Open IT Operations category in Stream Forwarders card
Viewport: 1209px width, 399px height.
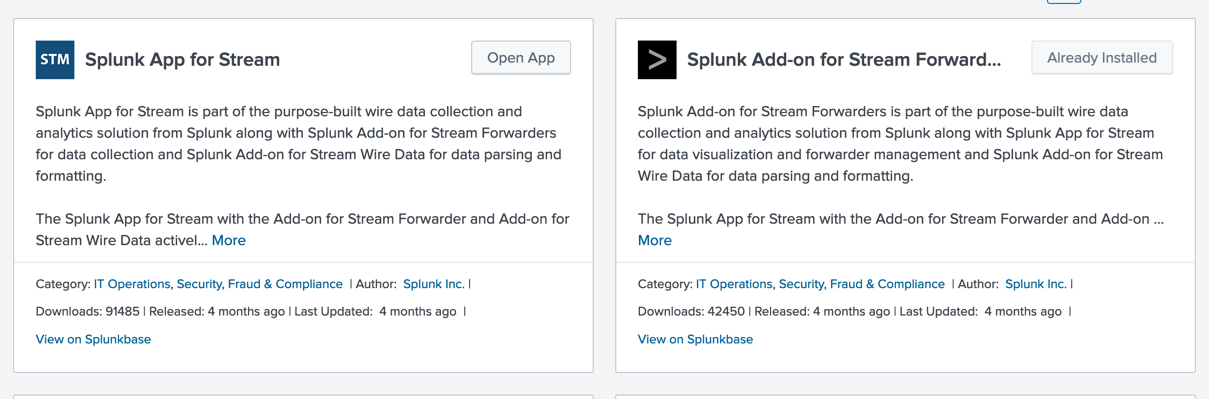pyautogui.click(x=734, y=284)
